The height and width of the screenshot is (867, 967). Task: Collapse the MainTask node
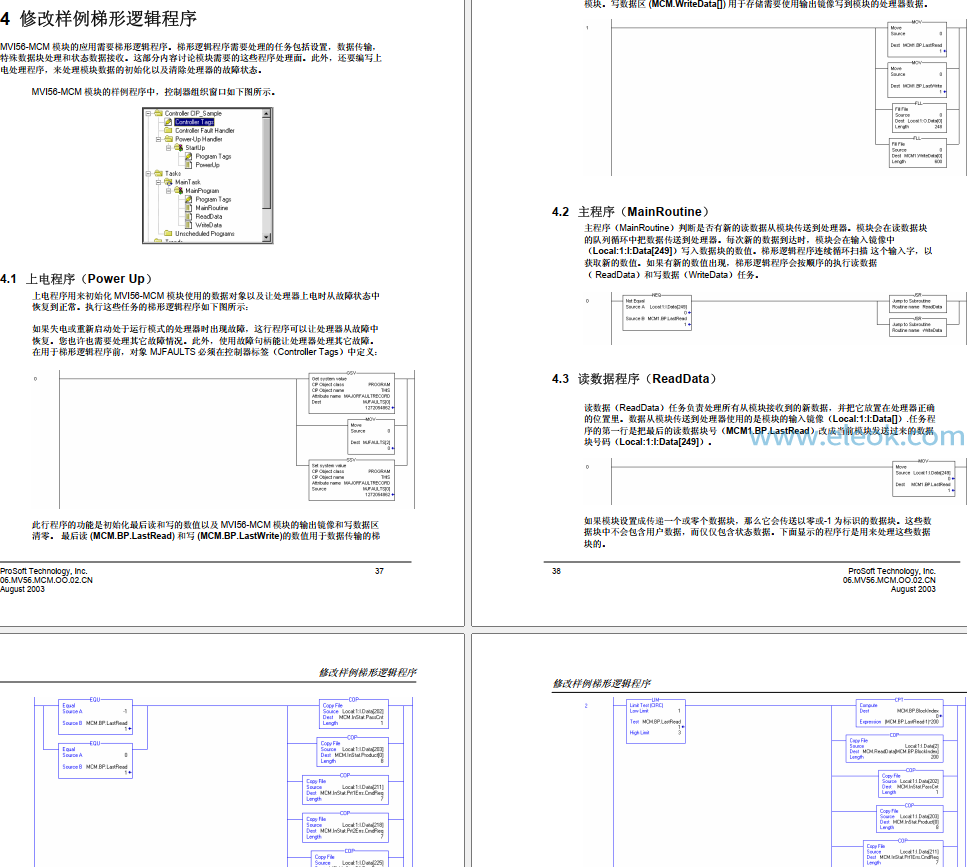158,183
